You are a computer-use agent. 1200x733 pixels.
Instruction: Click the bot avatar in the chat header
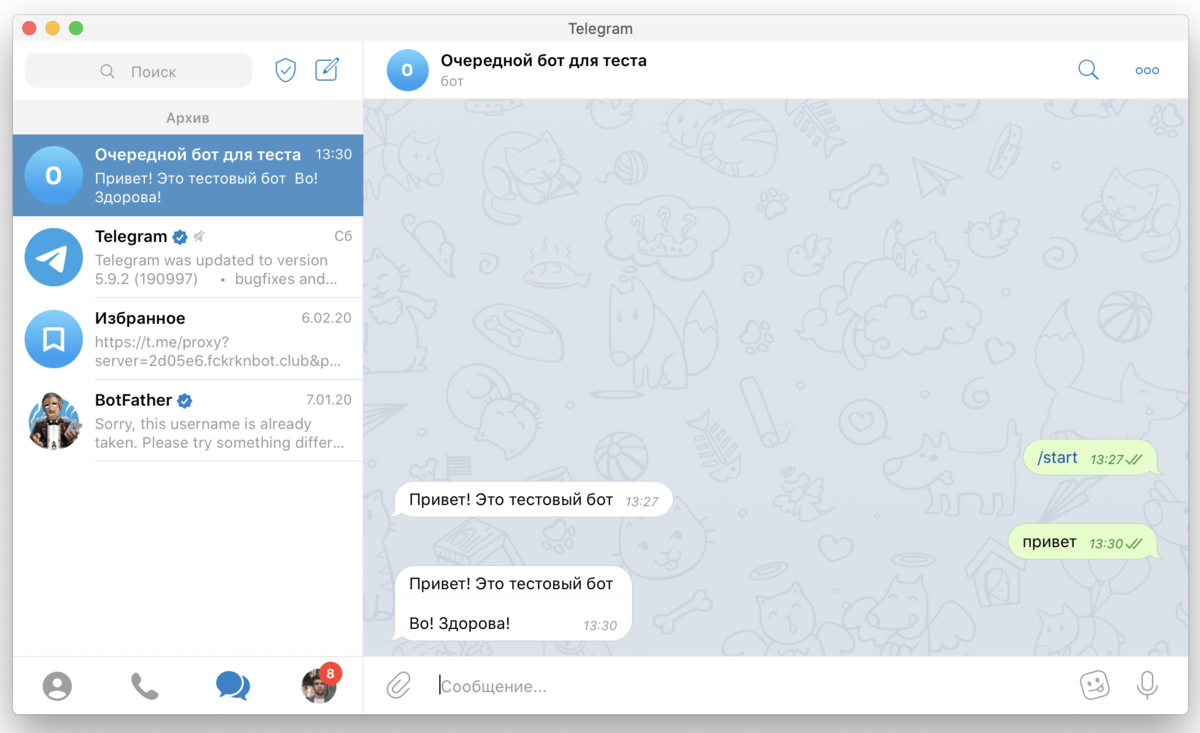407,70
